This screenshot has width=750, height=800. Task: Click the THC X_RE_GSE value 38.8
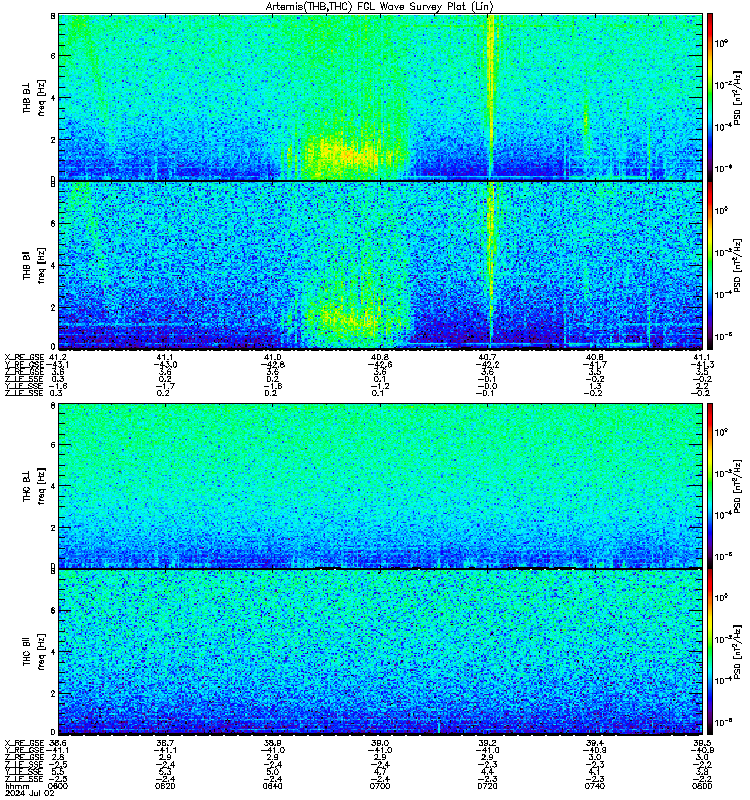[x=272, y=743]
